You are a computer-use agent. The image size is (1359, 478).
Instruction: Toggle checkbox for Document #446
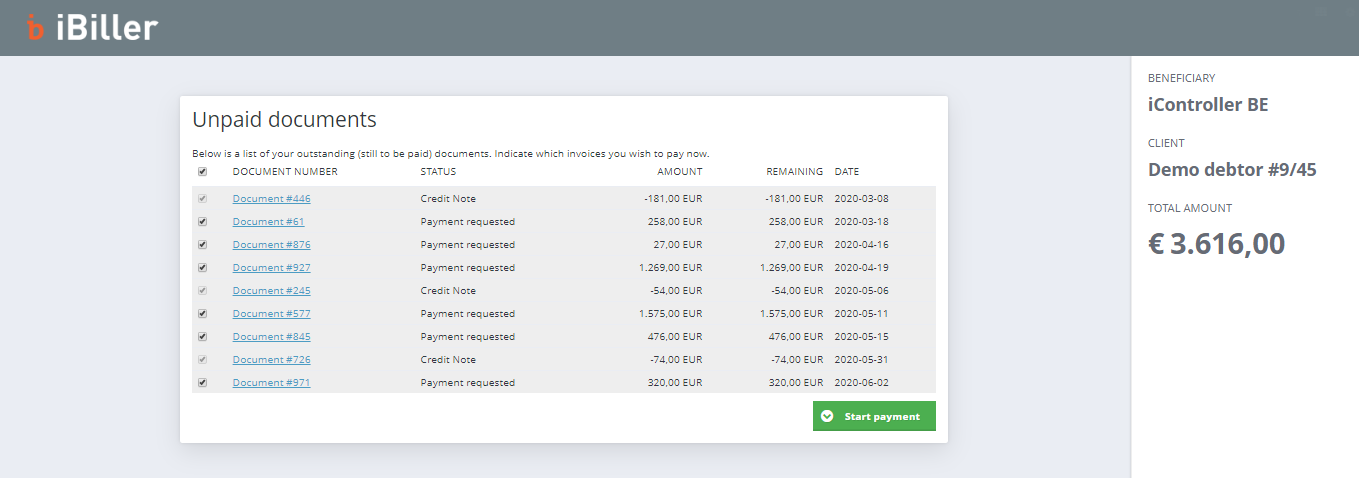coord(202,198)
